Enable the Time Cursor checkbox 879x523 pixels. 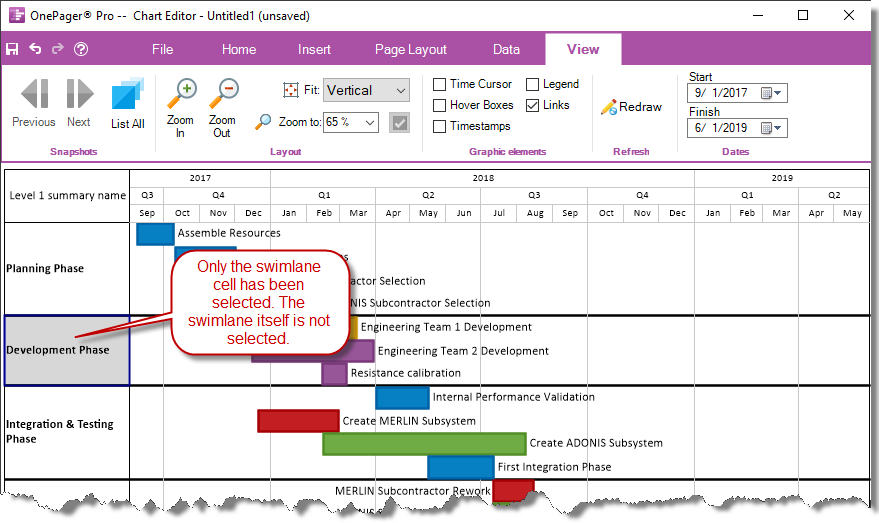440,85
